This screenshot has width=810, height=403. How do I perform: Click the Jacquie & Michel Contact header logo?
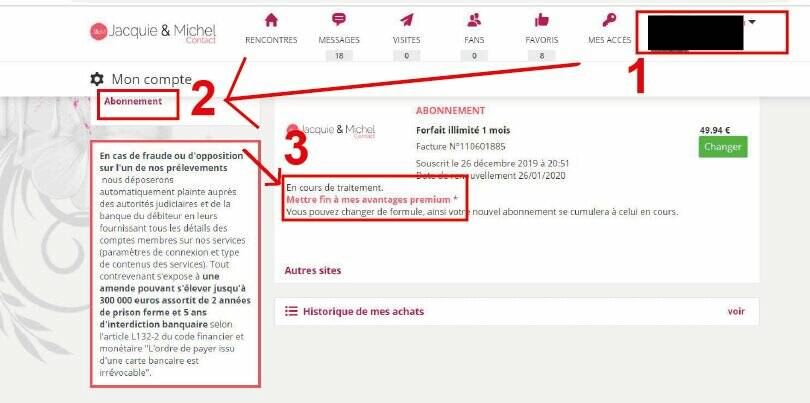coord(153,32)
